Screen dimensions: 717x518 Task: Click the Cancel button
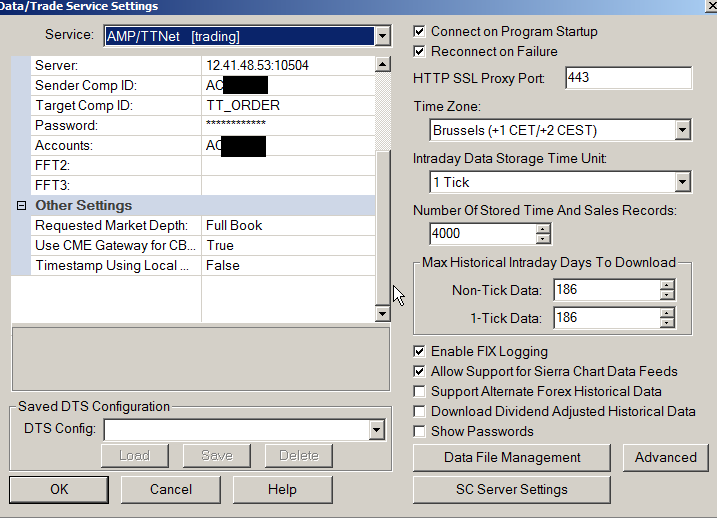point(171,490)
